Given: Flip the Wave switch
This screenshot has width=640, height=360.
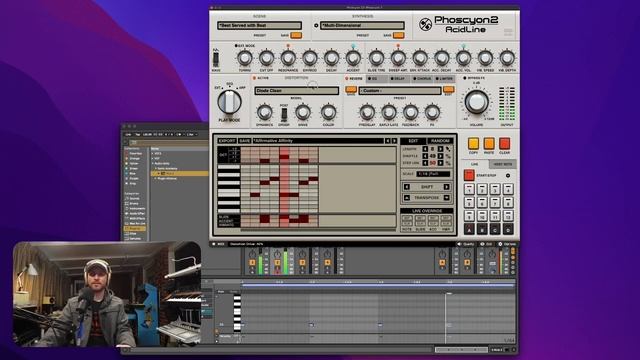Looking at the screenshot, I should point(216,59).
